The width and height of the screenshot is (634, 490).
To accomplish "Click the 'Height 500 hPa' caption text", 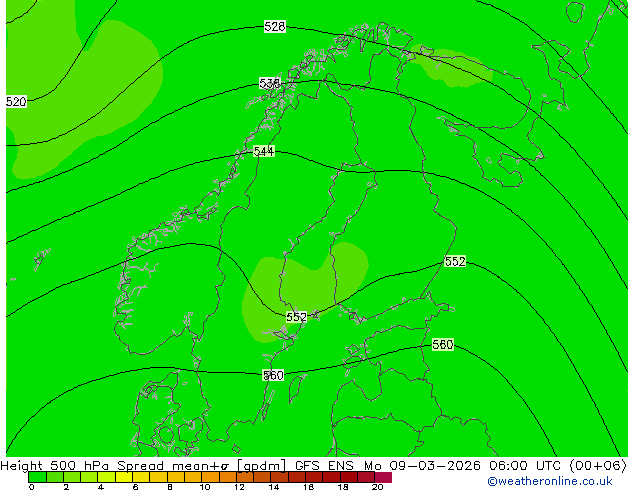I will tap(55, 466).
